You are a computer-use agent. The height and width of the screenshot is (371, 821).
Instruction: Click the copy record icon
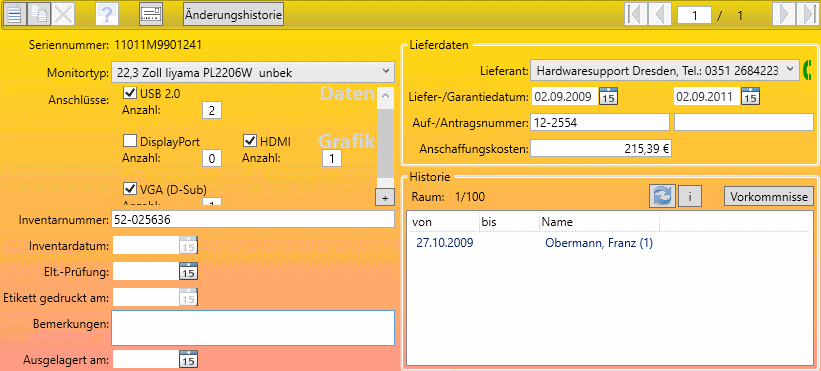[39, 15]
